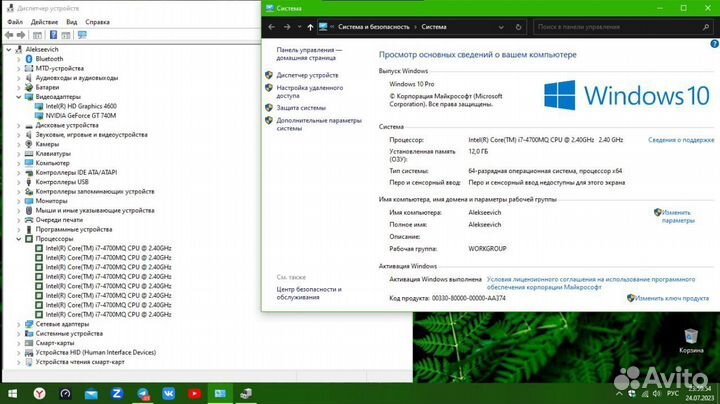
Task: Select Intel(R) HD Graphics 4600 adapter
Action: (x=81, y=106)
